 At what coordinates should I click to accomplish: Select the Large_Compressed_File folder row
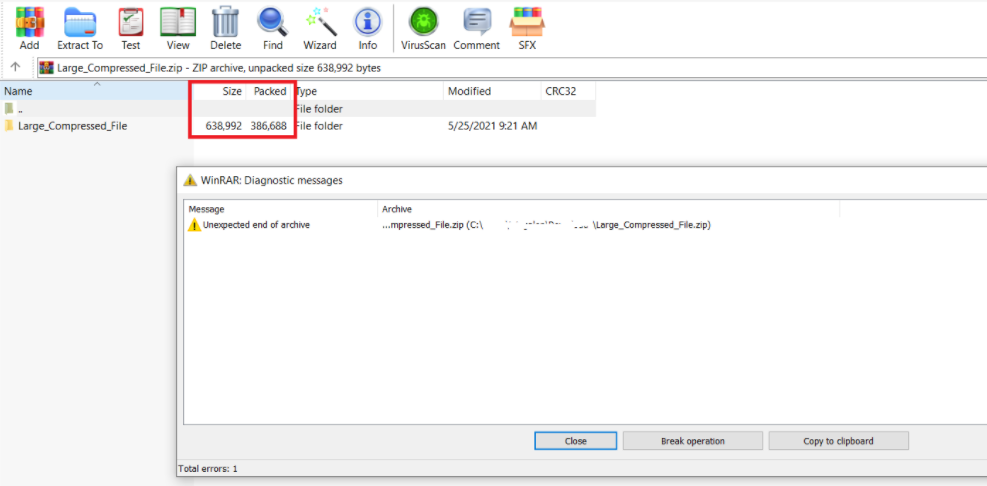pyautogui.click(x=298, y=126)
